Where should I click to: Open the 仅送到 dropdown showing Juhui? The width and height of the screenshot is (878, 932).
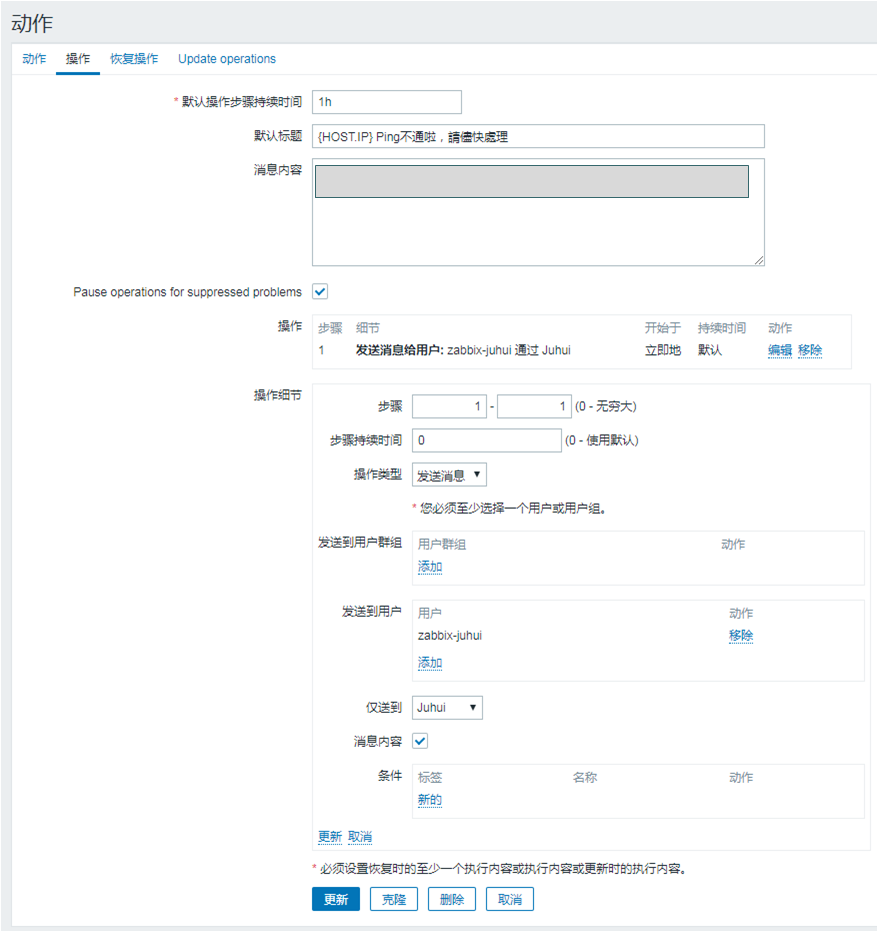pos(446,706)
